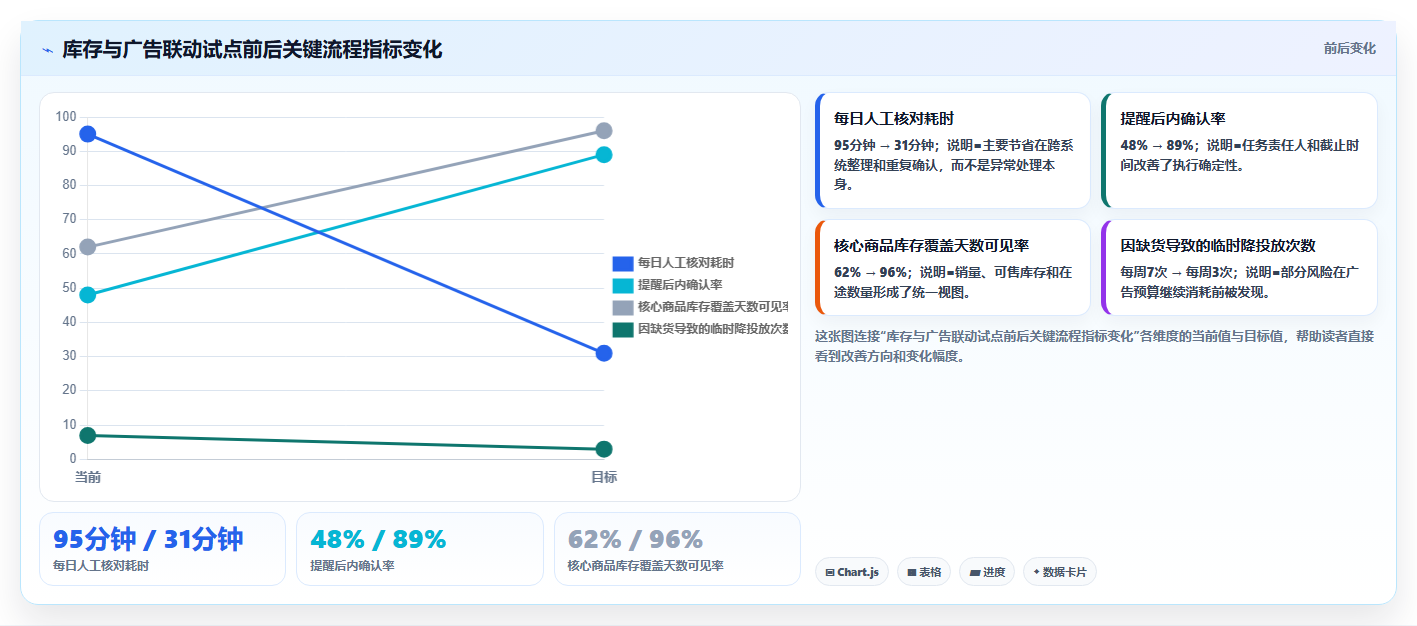The width and height of the screenshot is (1417, 626).
Task: Click the cyan data point at 48 for 当前
Action: 88,295
